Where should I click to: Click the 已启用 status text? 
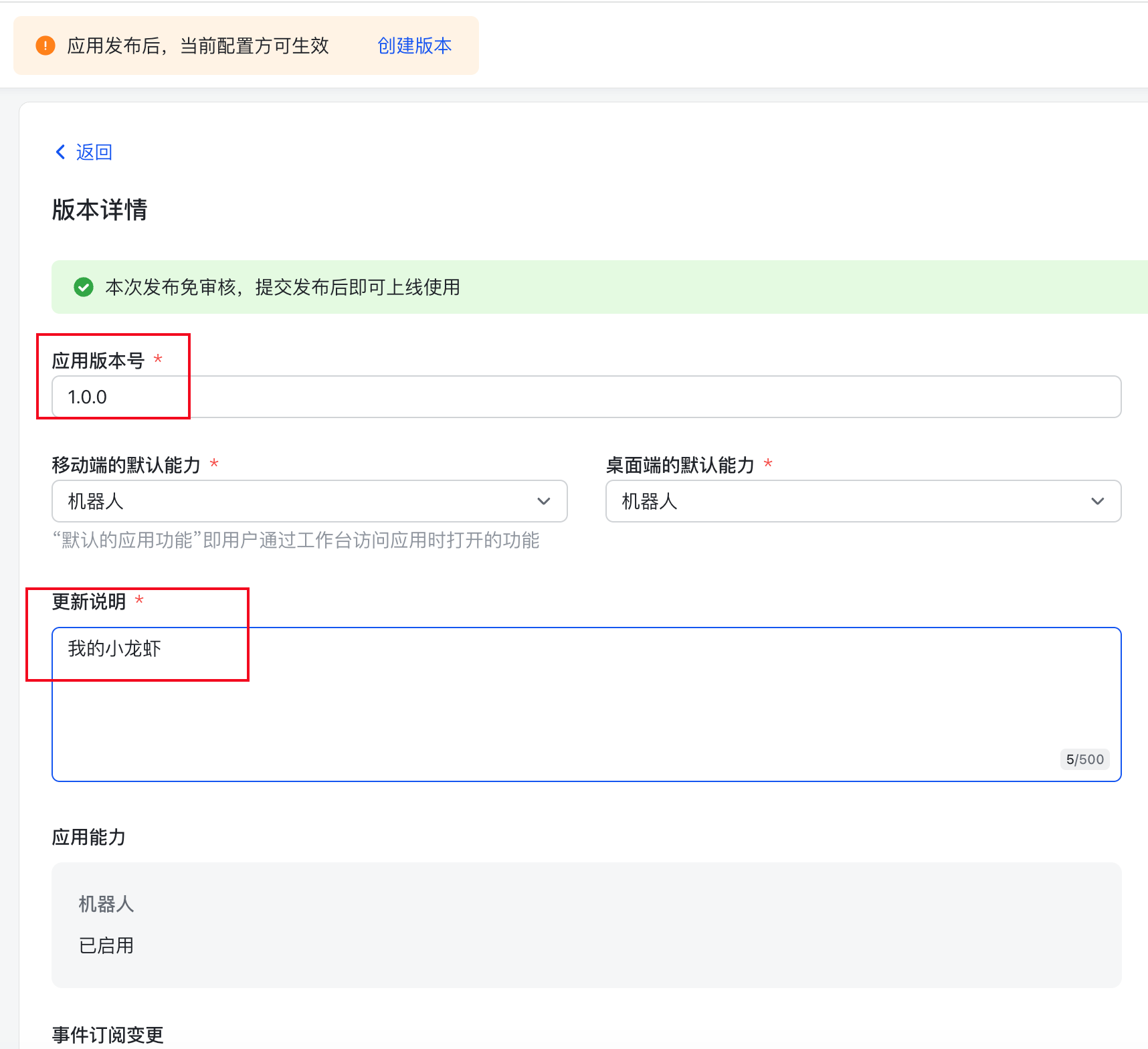(x=106, y=945)
